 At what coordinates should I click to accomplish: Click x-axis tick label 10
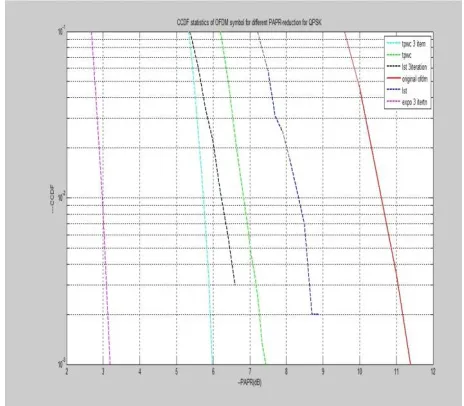(x=360, y=371)
